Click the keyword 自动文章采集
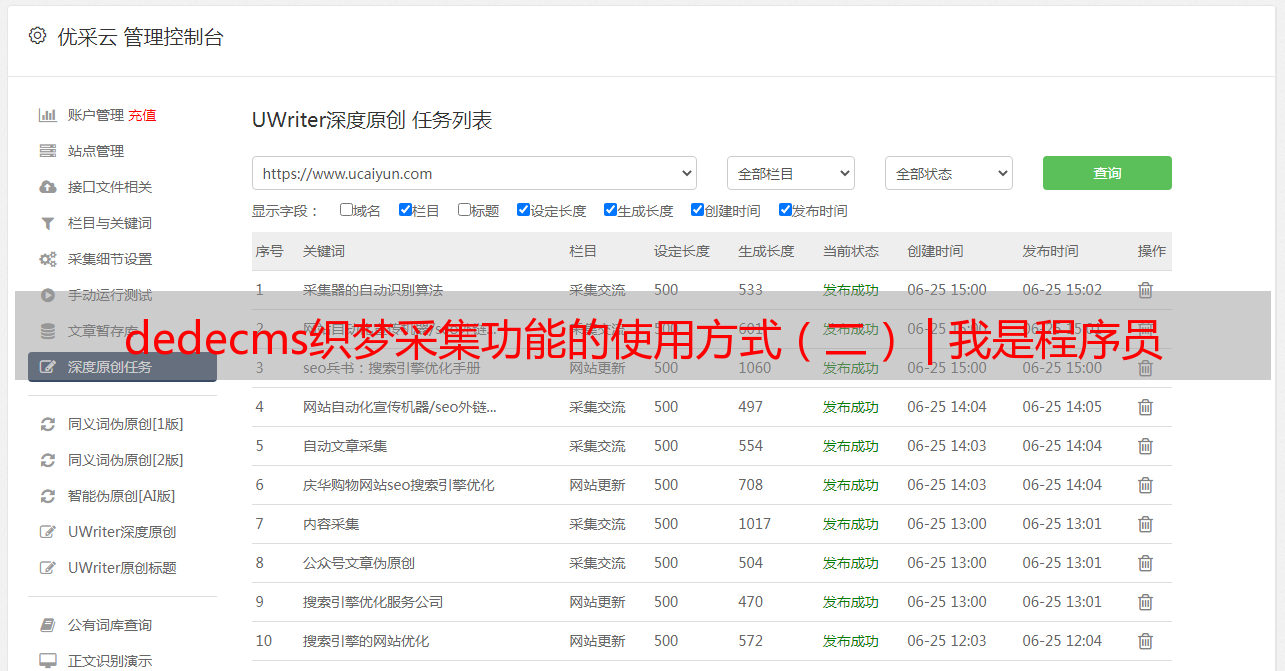The width and height of the screenshot is (1285, 671). pyautogui.click(x=345, y=446)
